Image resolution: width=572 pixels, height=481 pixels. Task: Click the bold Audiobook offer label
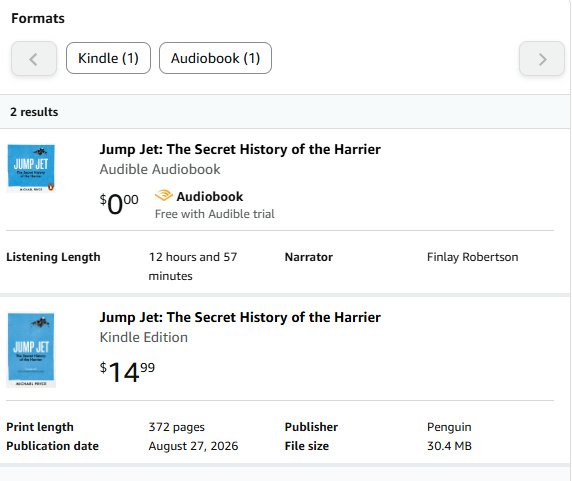click(x=210, y=197)
